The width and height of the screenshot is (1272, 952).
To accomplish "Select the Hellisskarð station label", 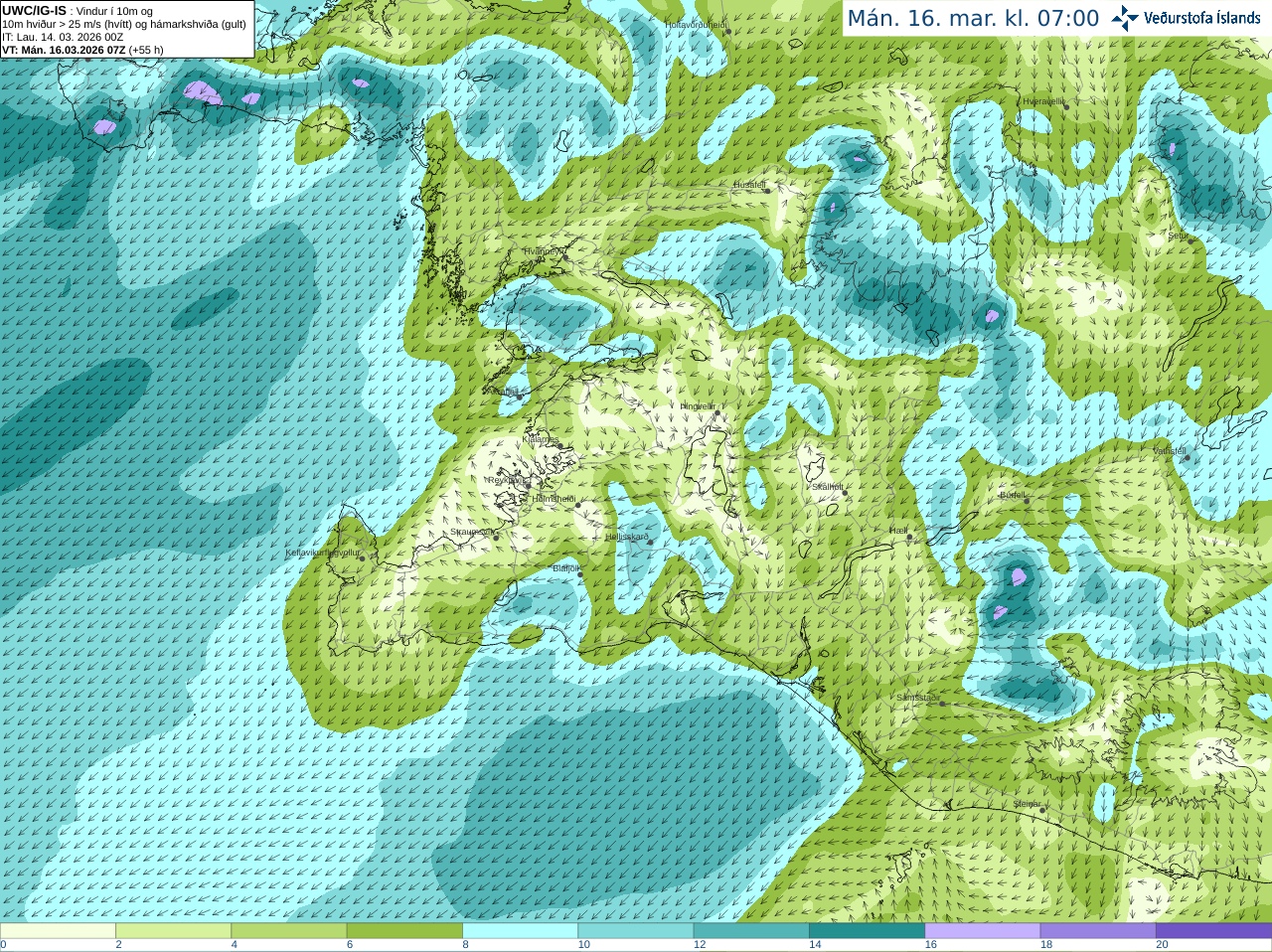I will click(627, 537).
